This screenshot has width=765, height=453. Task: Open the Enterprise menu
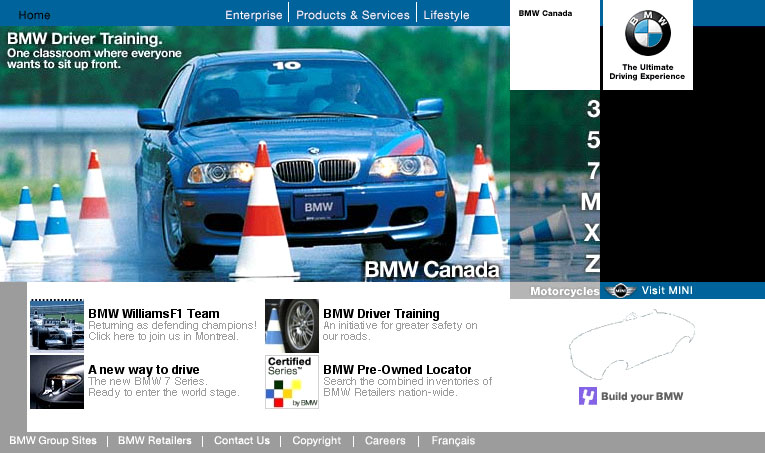254,15
